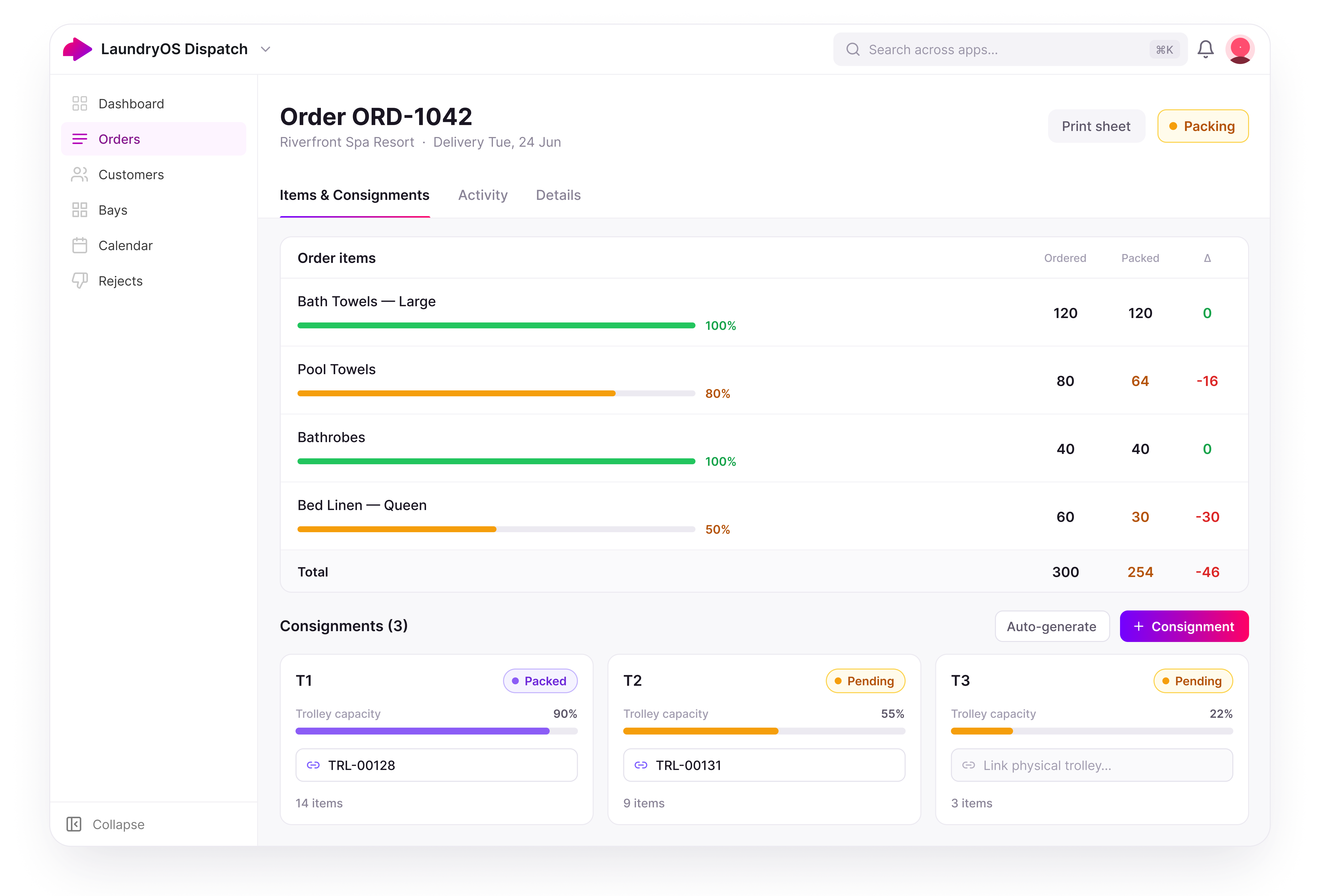Image resolution: width=1320 pixels, height=896 pixels.
Task: Click the T1 trolley capacity bar
Action: coord(436,731)
